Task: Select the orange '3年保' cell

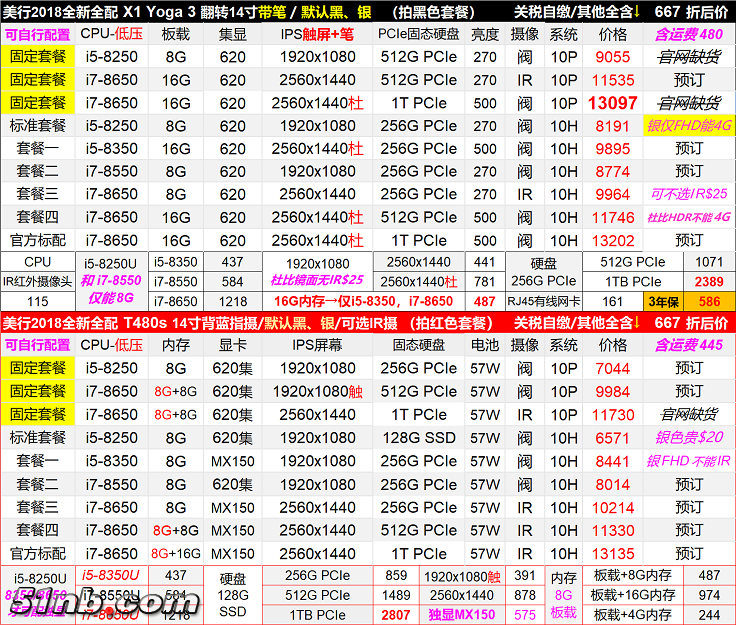Action: tap(663, 302)
